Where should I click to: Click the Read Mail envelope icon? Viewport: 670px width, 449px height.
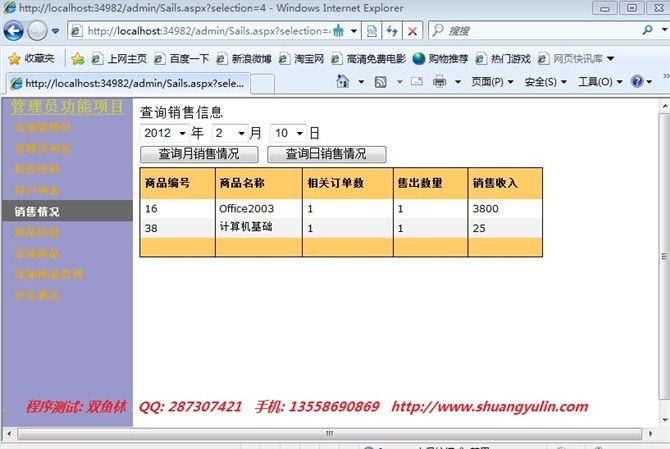tap(417, 81)
